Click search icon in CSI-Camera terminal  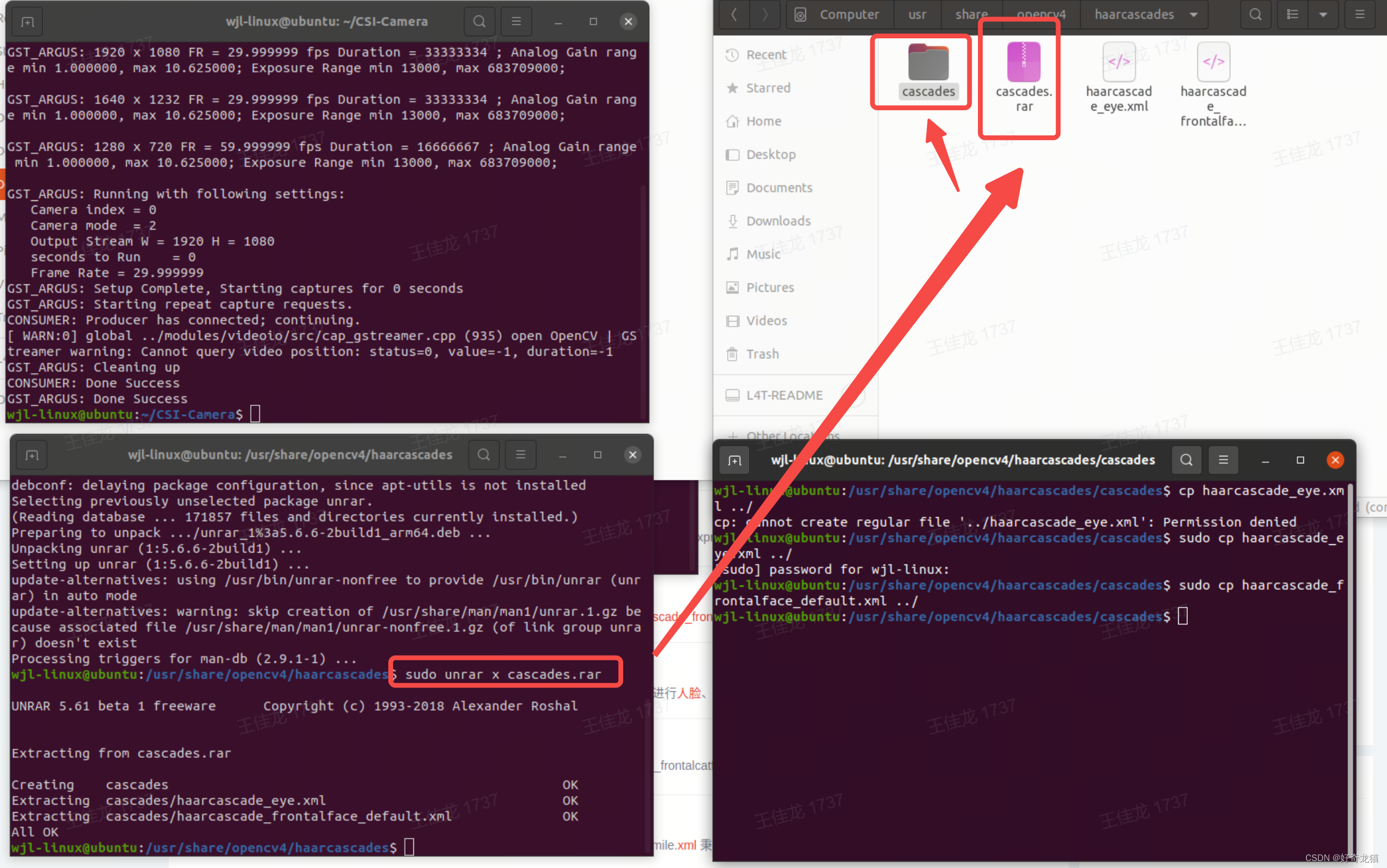click(x=479, y=22)
